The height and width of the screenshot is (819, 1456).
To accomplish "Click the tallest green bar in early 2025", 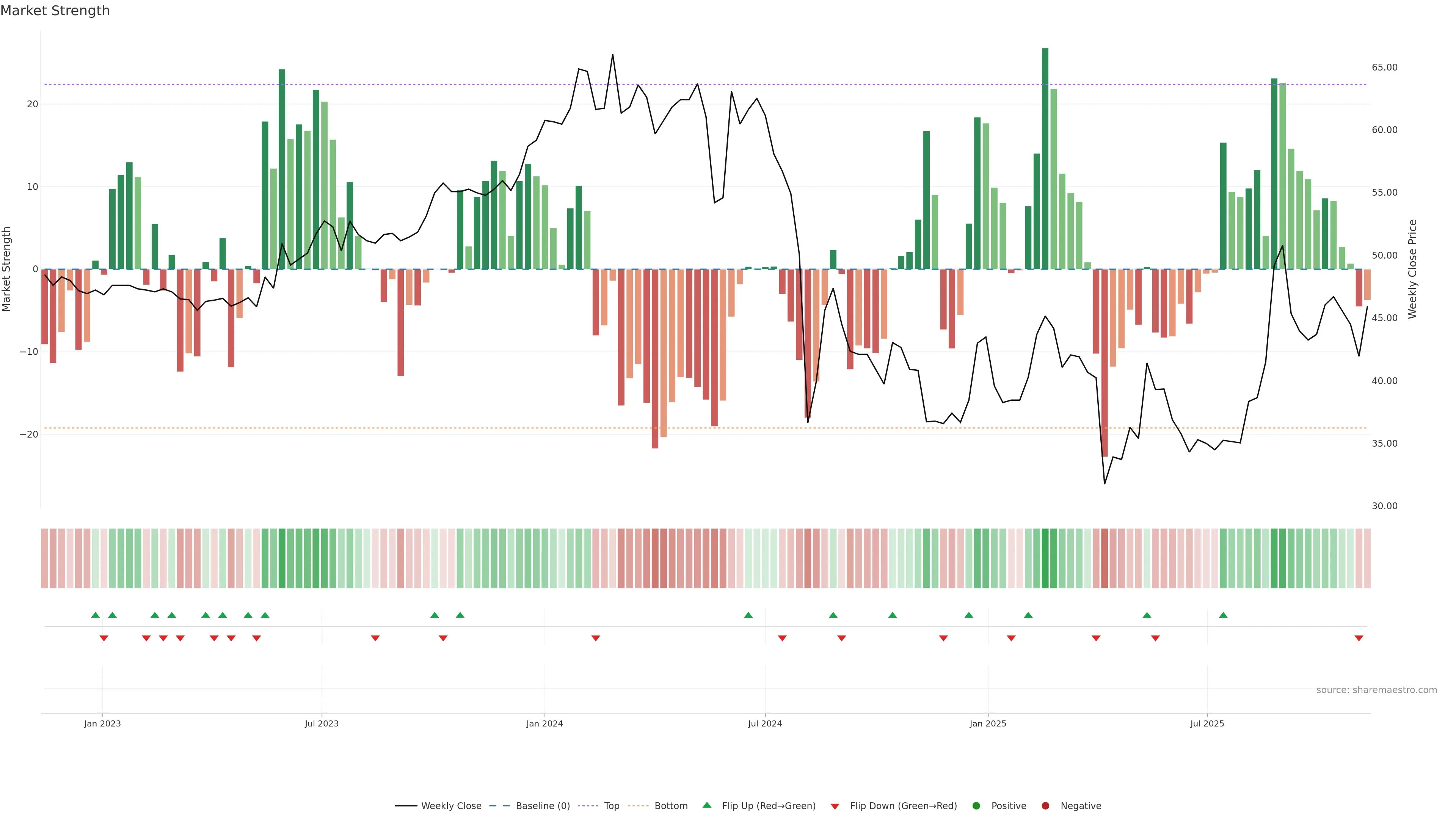I will pyautogui.click(x=1045, y=158).
